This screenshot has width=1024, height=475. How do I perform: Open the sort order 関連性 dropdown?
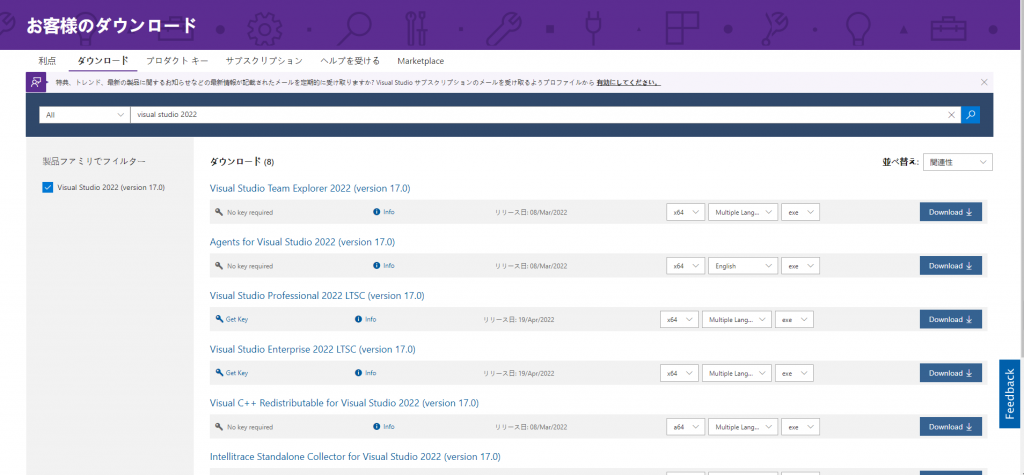[957, 162]
